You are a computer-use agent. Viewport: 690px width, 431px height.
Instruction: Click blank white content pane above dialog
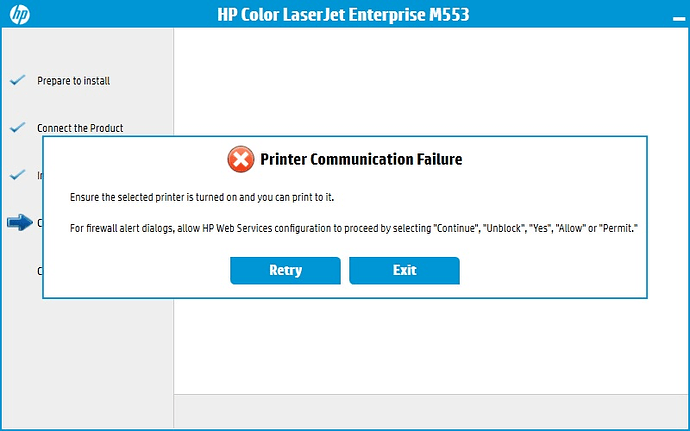(430, 81)
